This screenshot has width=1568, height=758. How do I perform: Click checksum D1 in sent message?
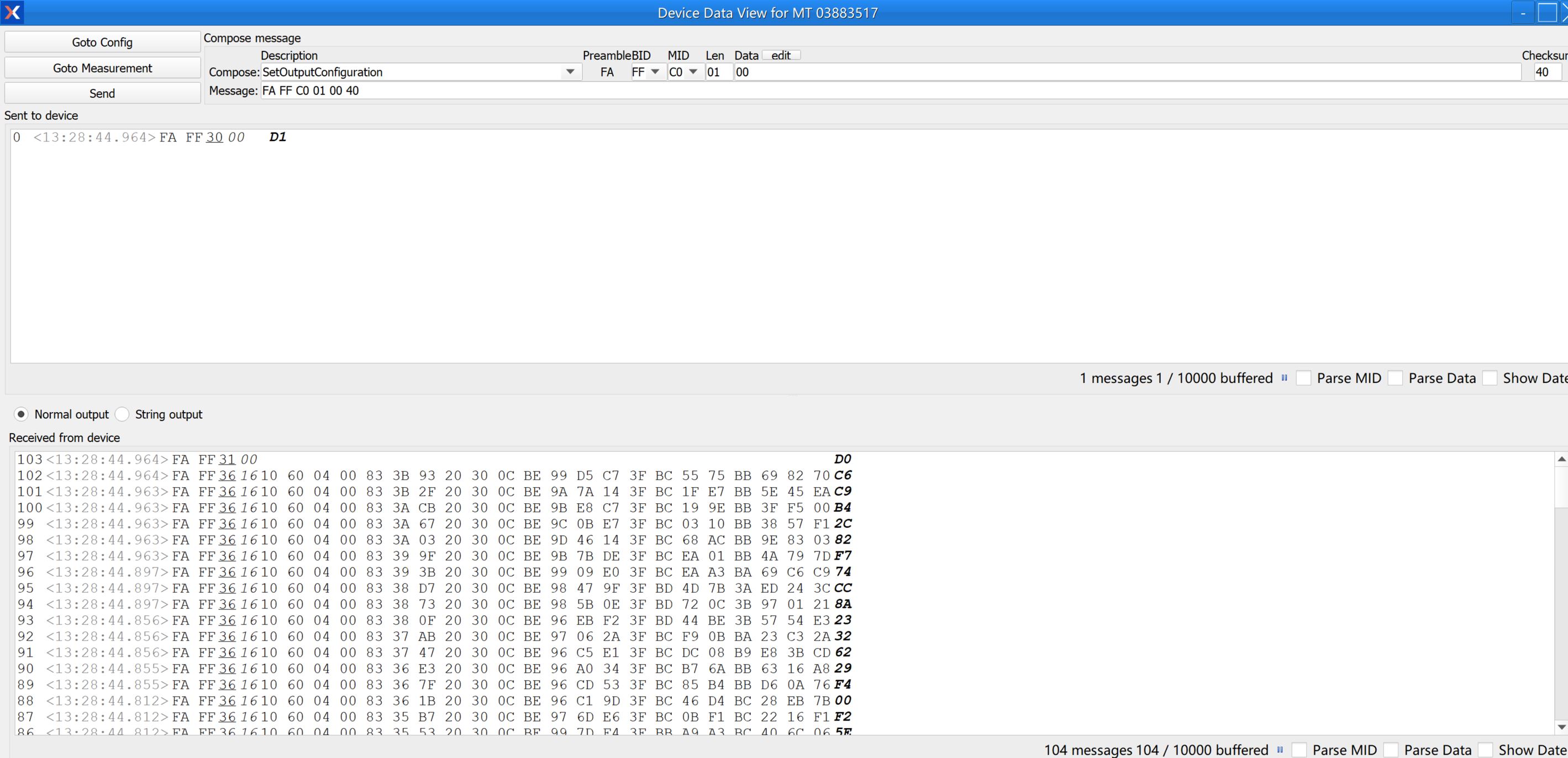point(277,137)
